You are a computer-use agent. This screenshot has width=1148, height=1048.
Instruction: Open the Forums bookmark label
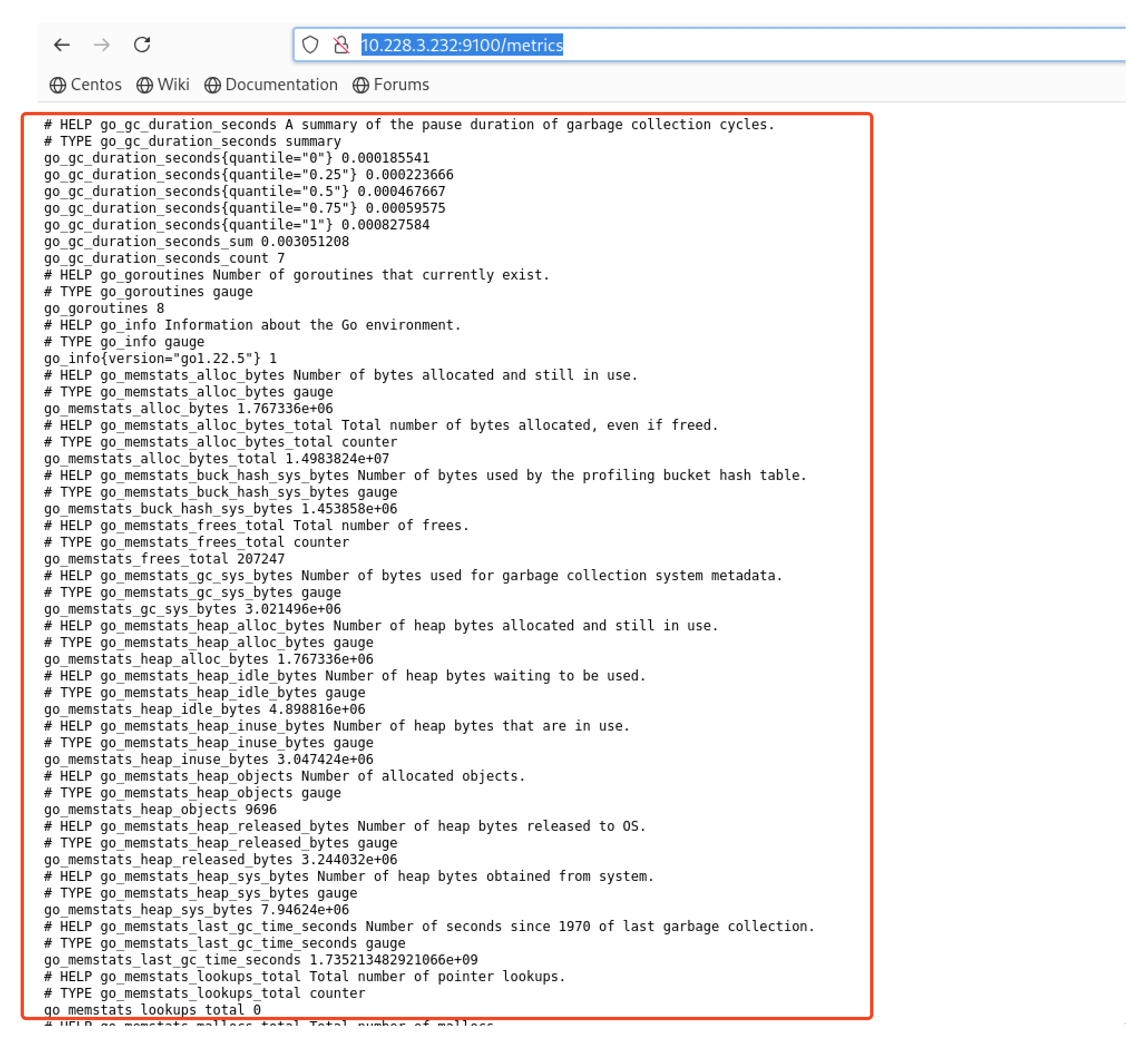tap(402, 85)
